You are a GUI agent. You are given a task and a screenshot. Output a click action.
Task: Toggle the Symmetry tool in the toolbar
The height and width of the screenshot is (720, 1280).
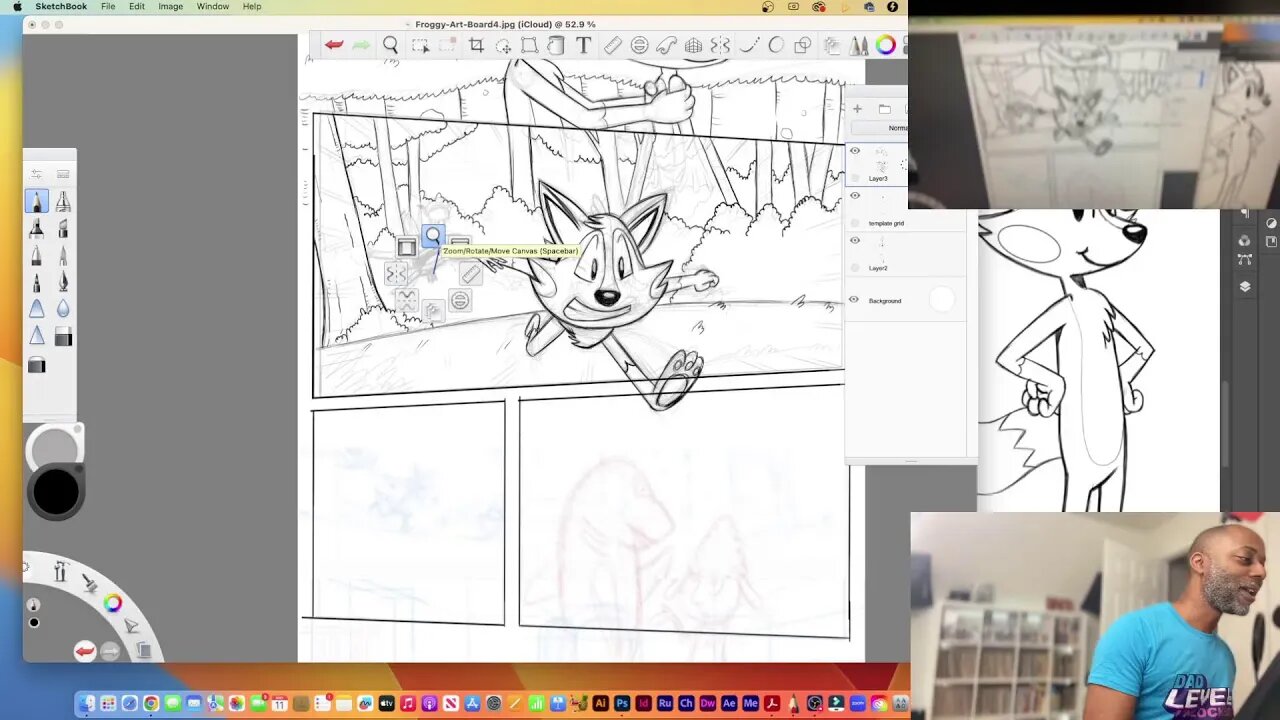[720, 45]
